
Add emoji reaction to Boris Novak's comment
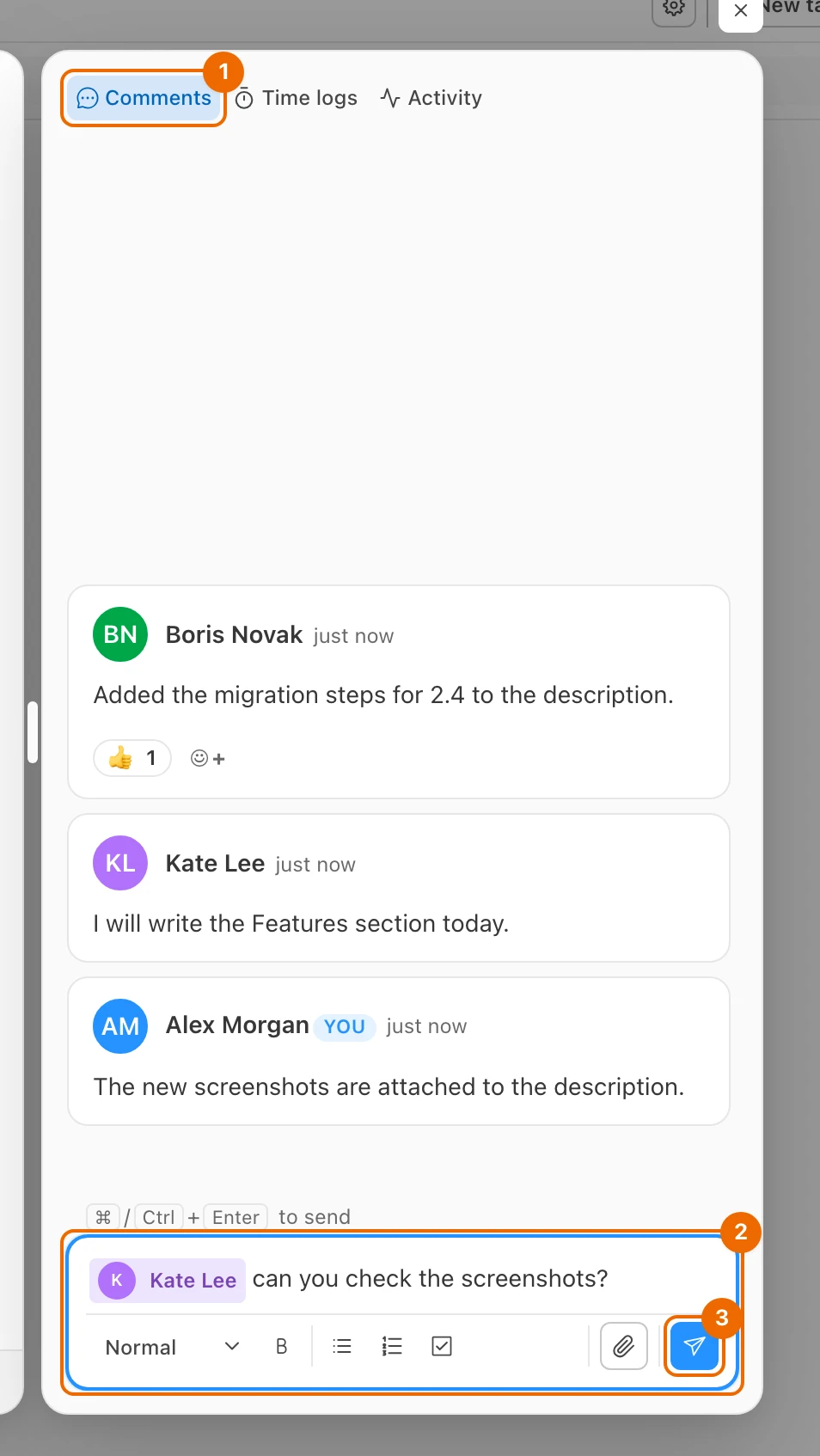click(208, 758)
